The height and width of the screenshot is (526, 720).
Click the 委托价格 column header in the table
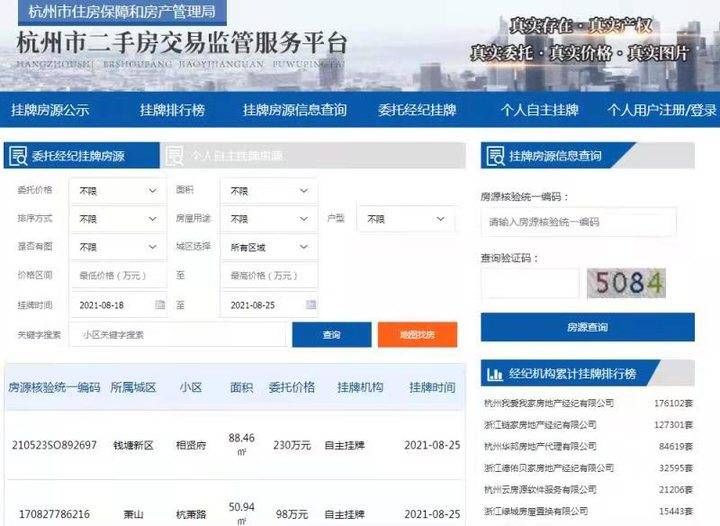point(292,388)
